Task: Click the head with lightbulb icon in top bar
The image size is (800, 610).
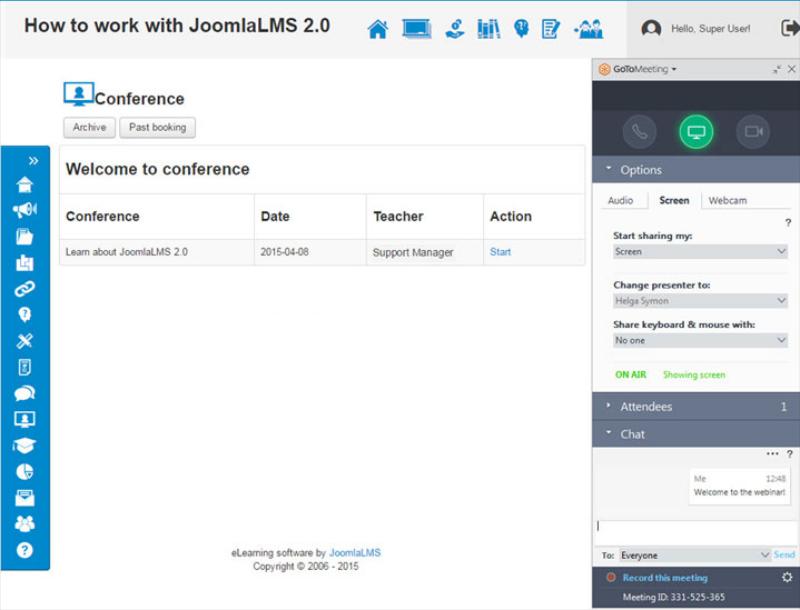Action: tap(521, 29)
